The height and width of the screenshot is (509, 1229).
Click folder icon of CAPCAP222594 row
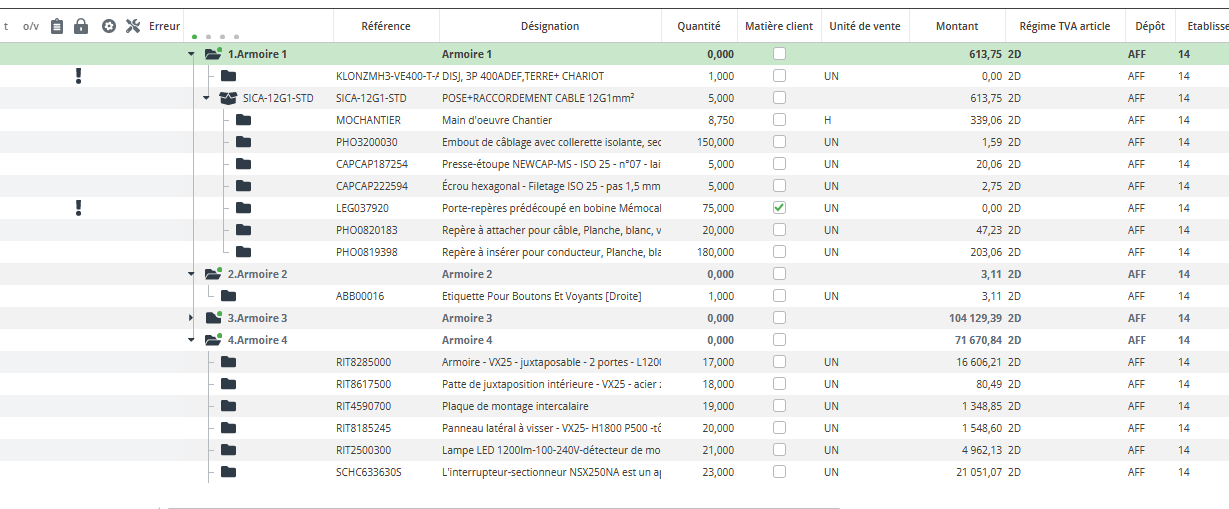coord(244,186)
